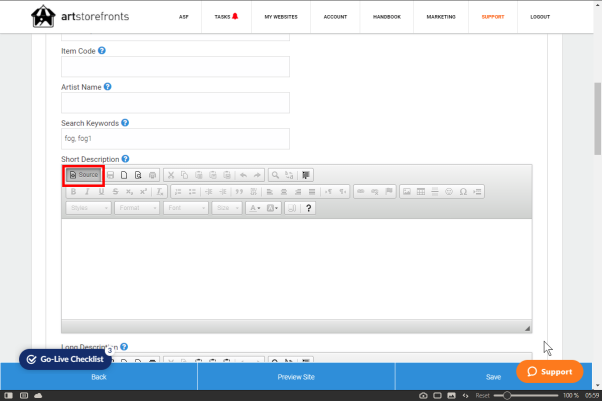Open the MARKETING menu item
The image size is (602, 401).
pyautogui.click(x=441, y=17)
